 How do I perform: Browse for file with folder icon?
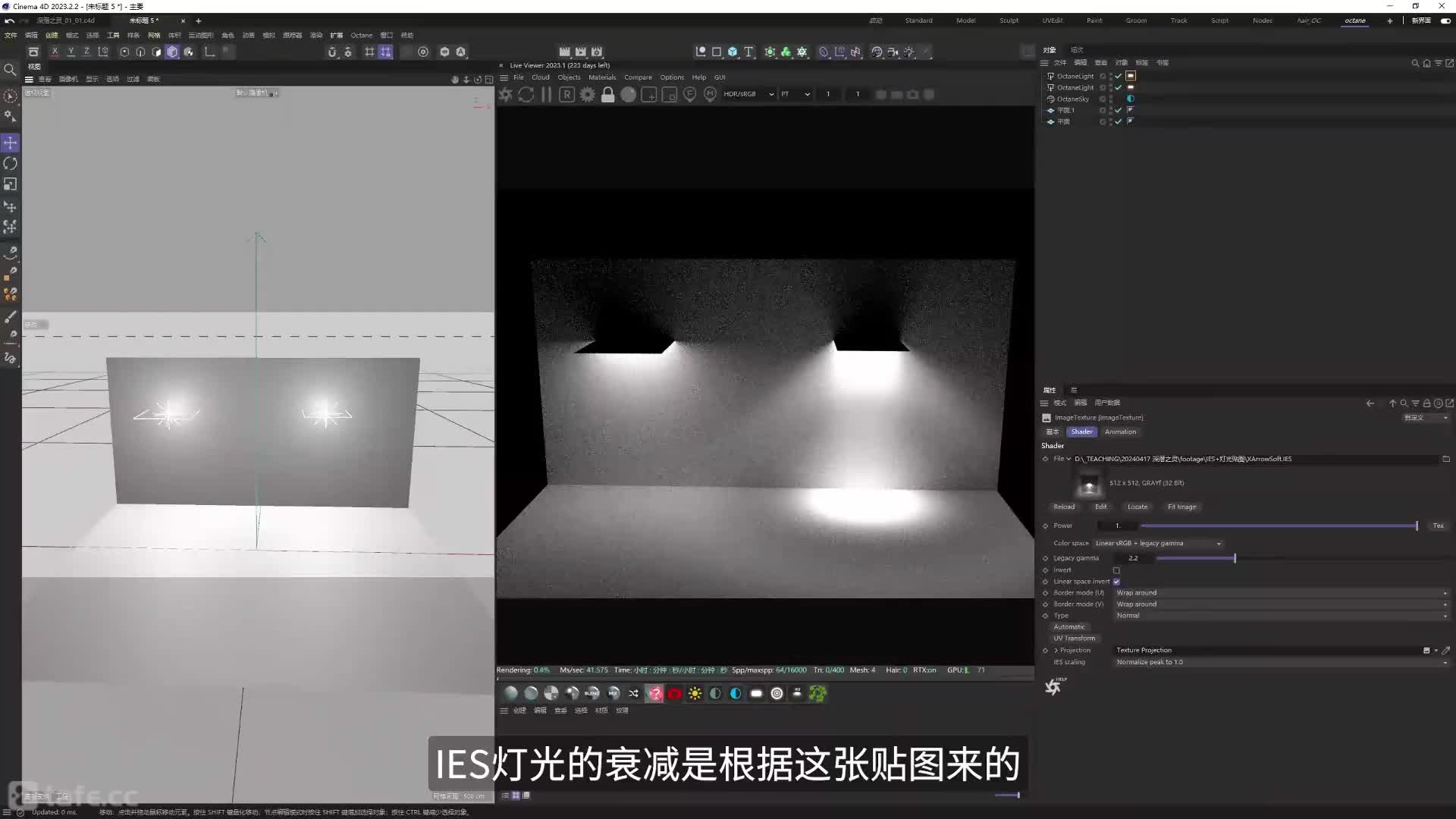[1445, 459]
